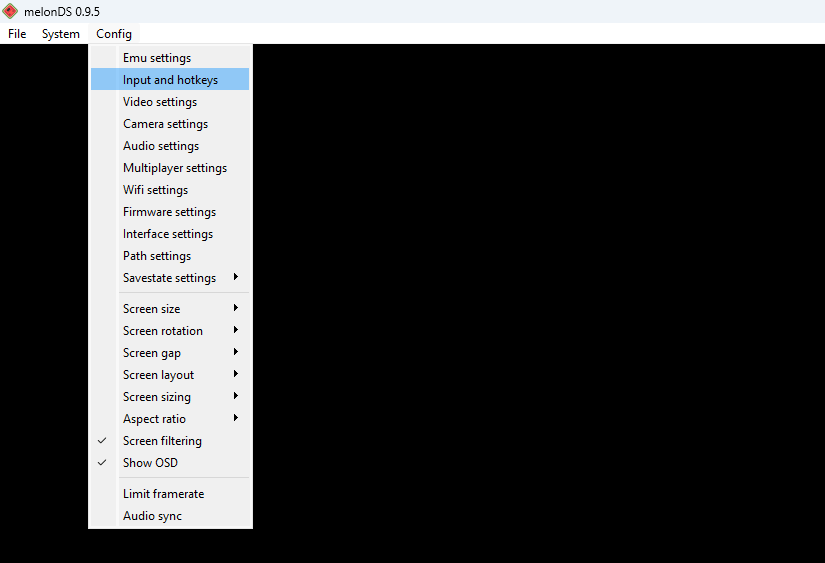The width and height of the screenshot is (825, 563).
Task: Open Emu settings
Action: [x=157, y=58]
